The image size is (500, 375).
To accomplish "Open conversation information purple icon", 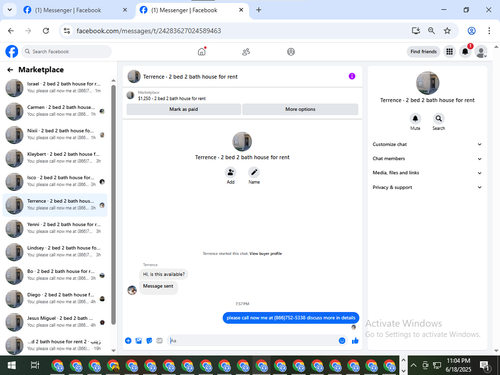I will (x=352, y=76).
